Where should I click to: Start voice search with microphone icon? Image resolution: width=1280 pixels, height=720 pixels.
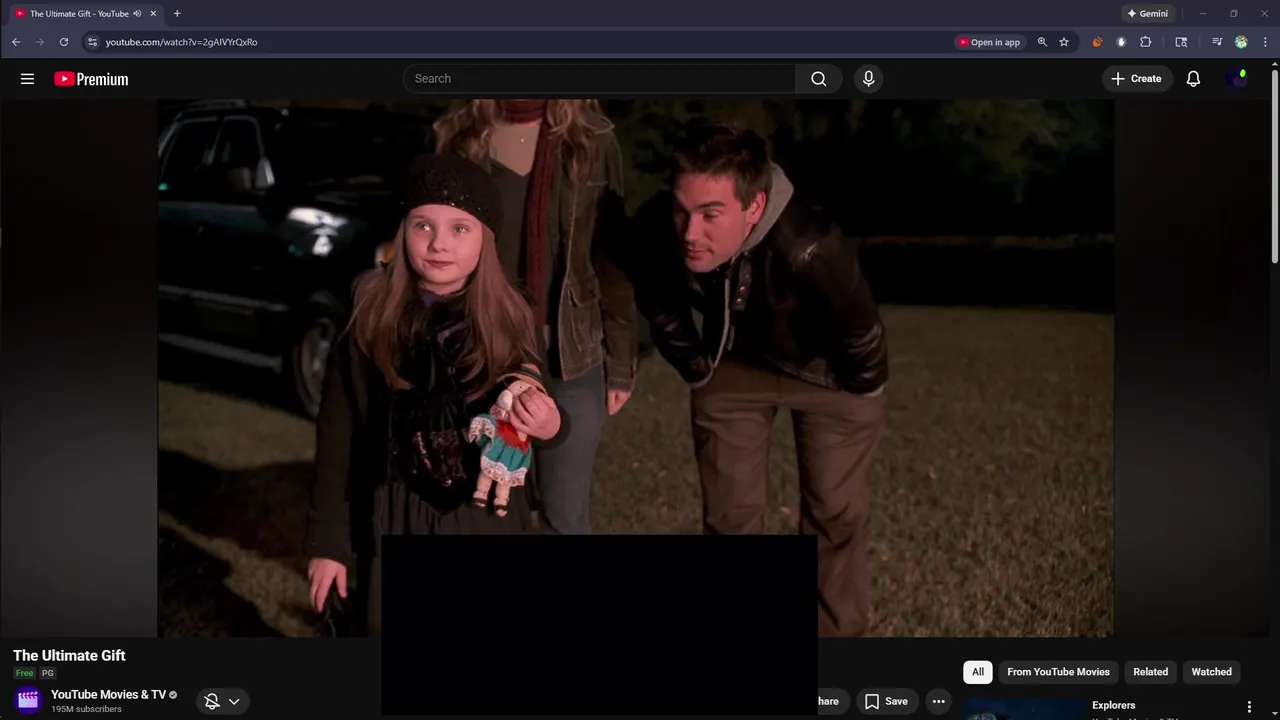pyautogui.click(x=868, y=79)
